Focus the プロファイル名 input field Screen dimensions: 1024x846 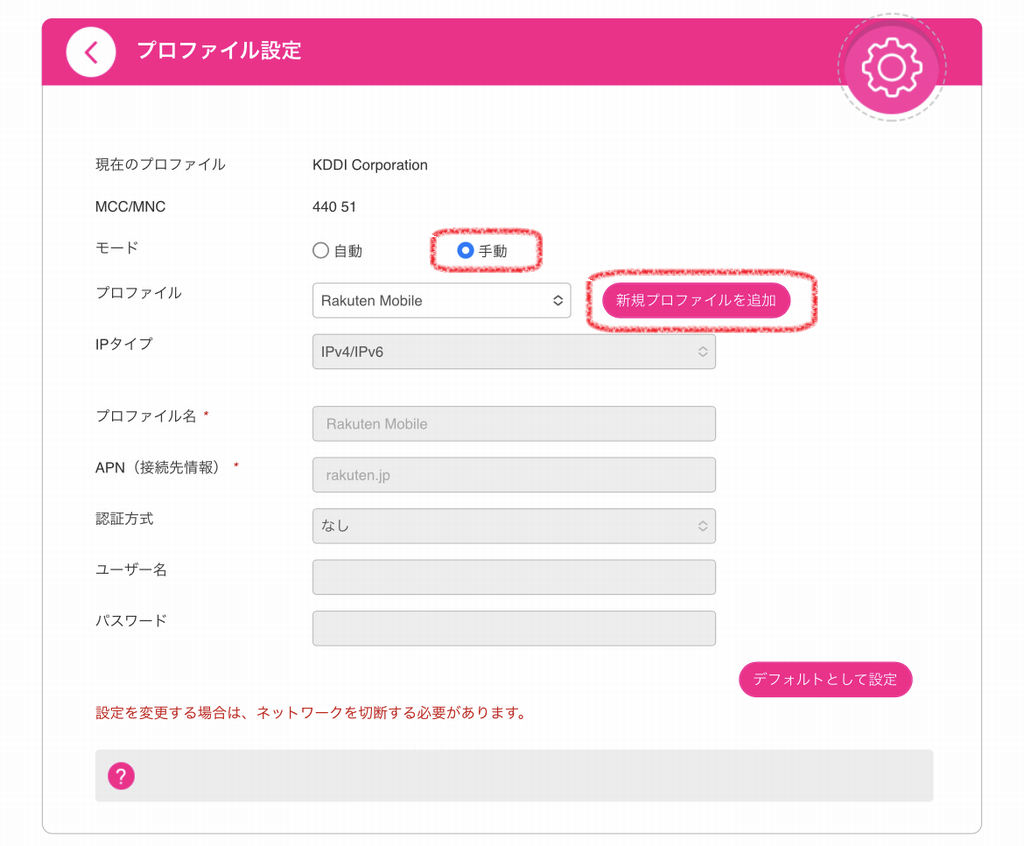point(514,424)
